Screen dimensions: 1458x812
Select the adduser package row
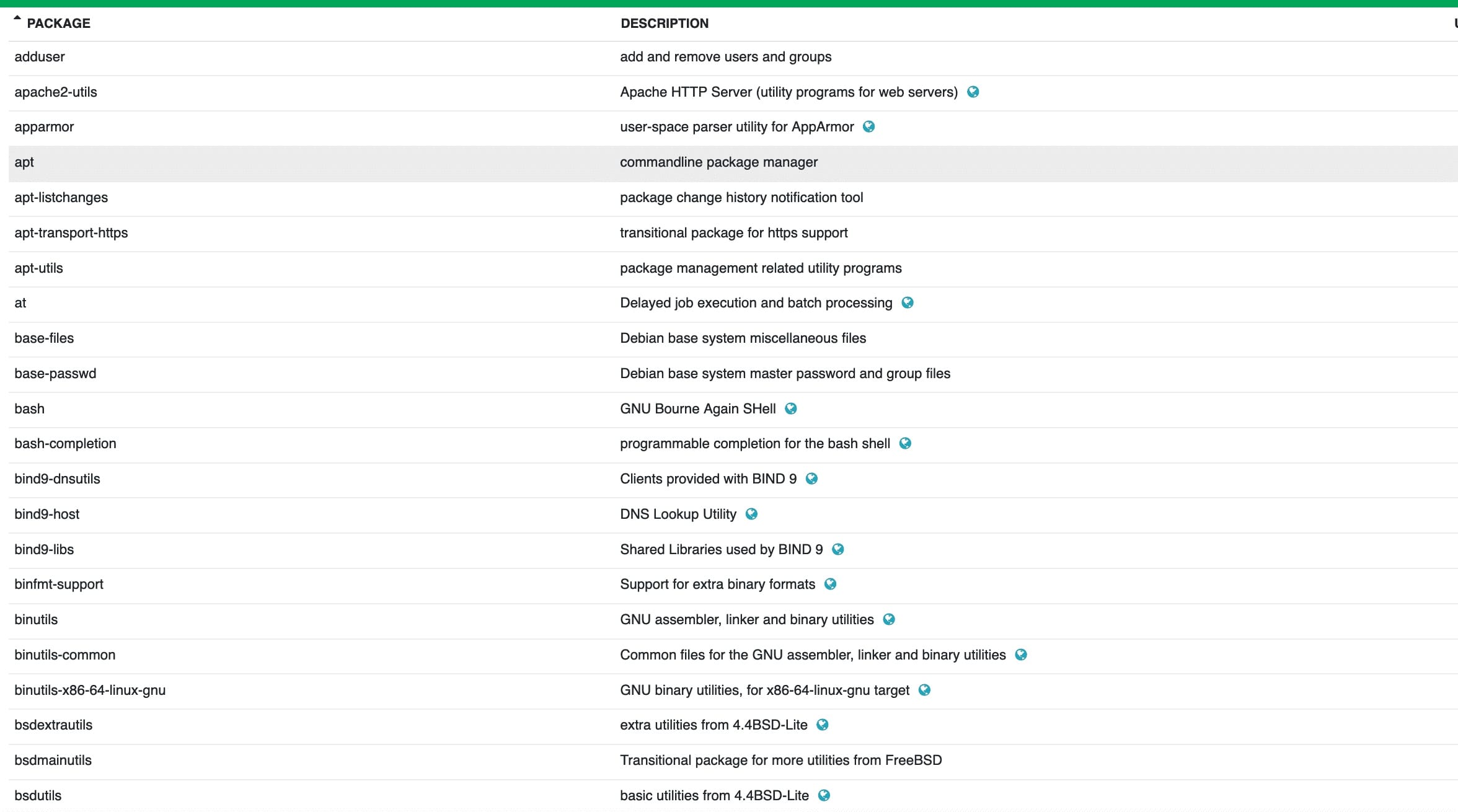coord(733,58)
